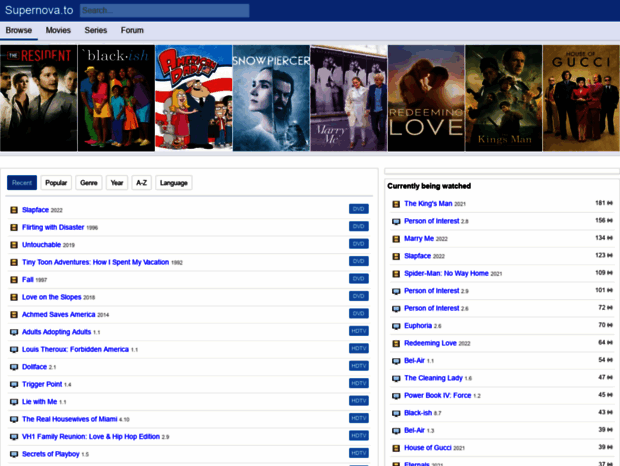Click the DVD badge on the Untouchable row
This screenshot has width=620, height=466.
point(359,244)
